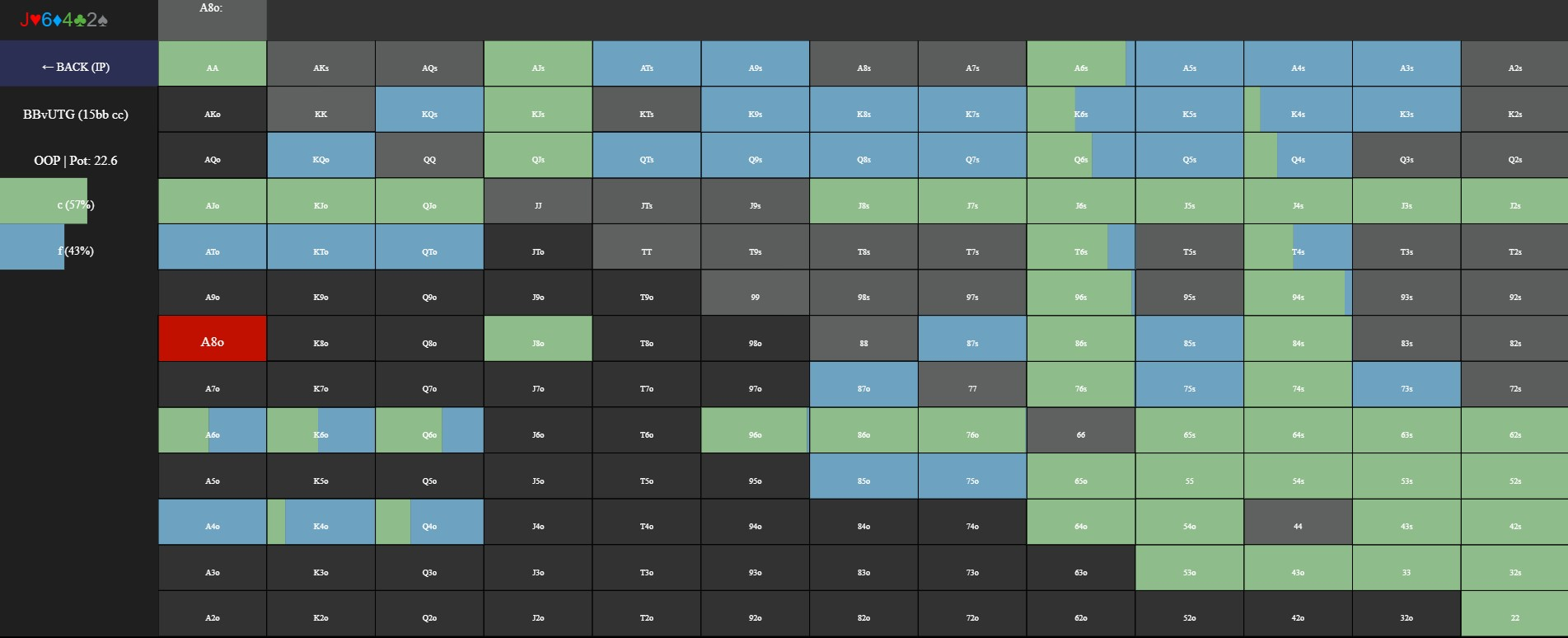
Task: Click the OOP | Pot: 22.6 label
Action: pyautogui.click(x=76, y=161)
